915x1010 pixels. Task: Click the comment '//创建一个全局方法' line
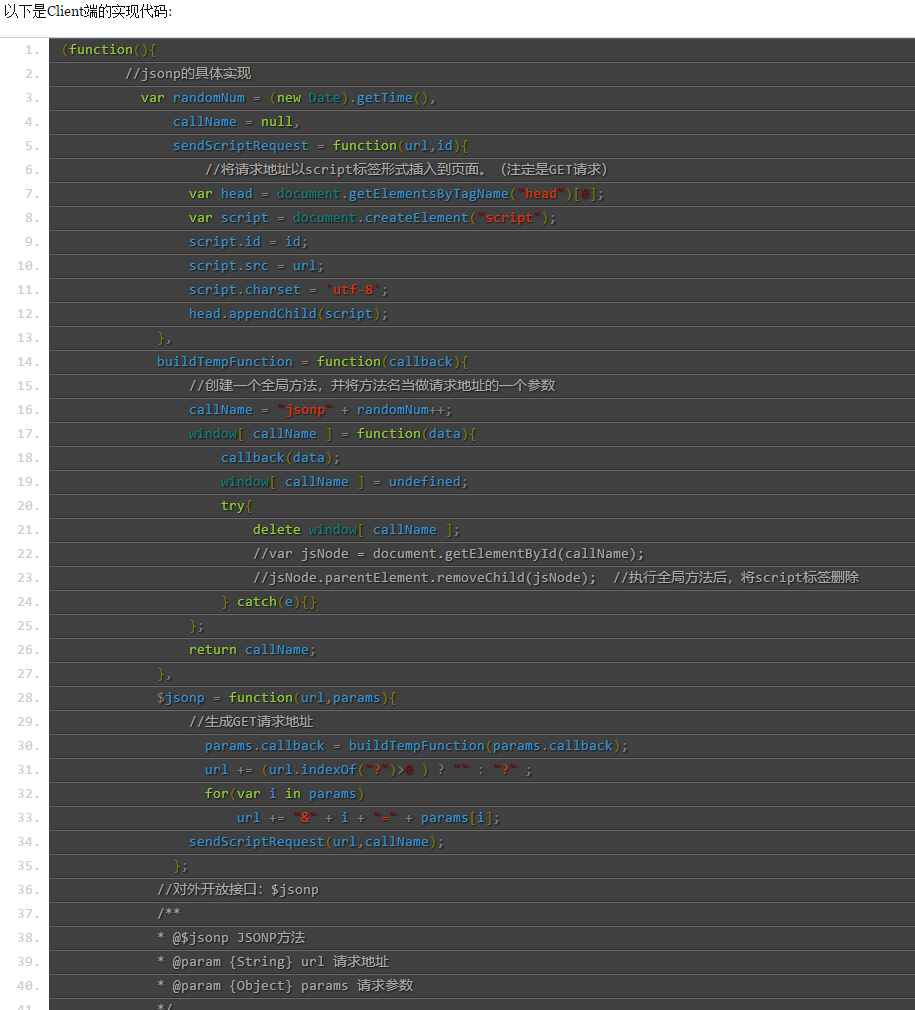[372, 386]
